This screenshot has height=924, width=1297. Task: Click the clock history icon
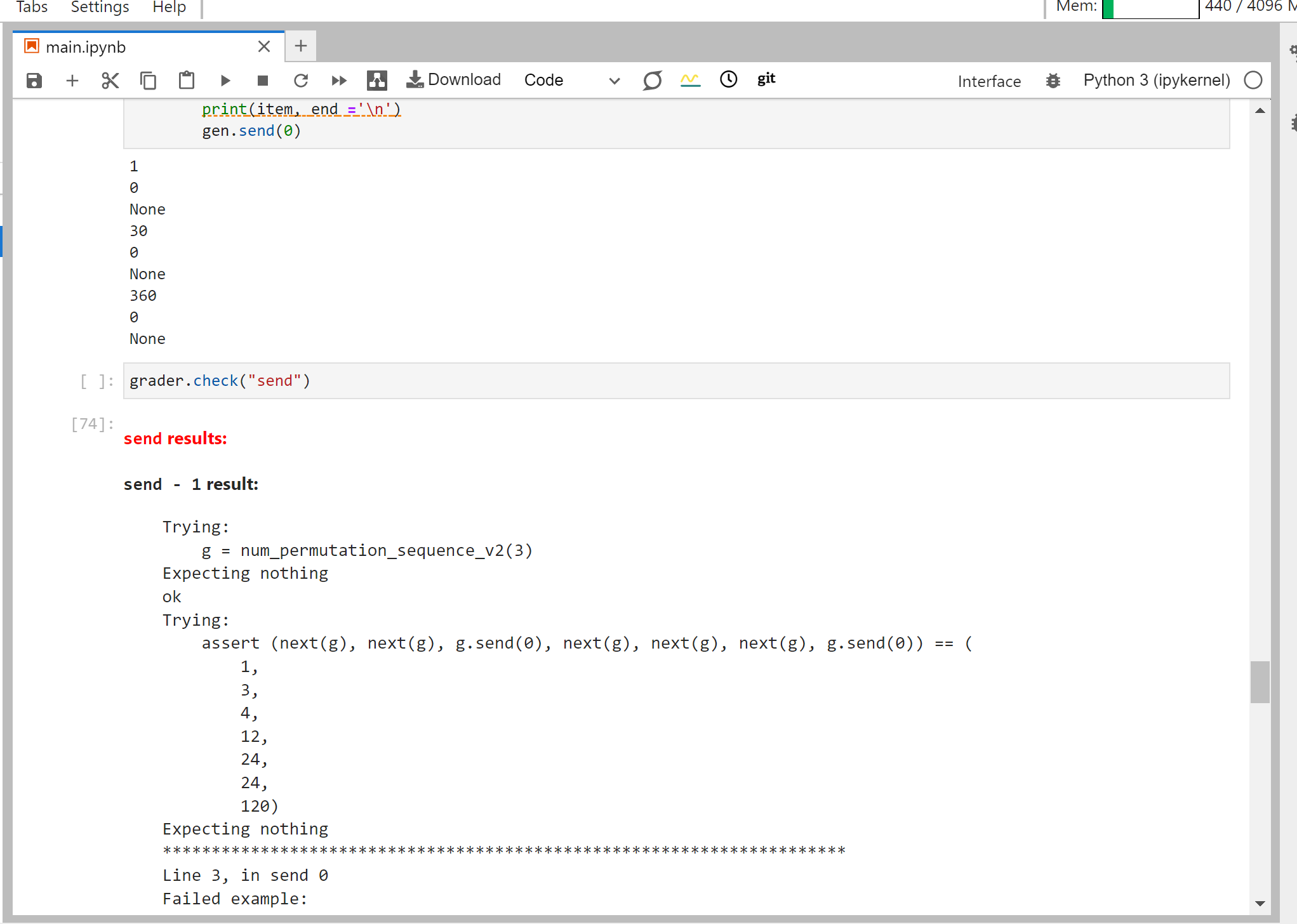coord(728,79)
